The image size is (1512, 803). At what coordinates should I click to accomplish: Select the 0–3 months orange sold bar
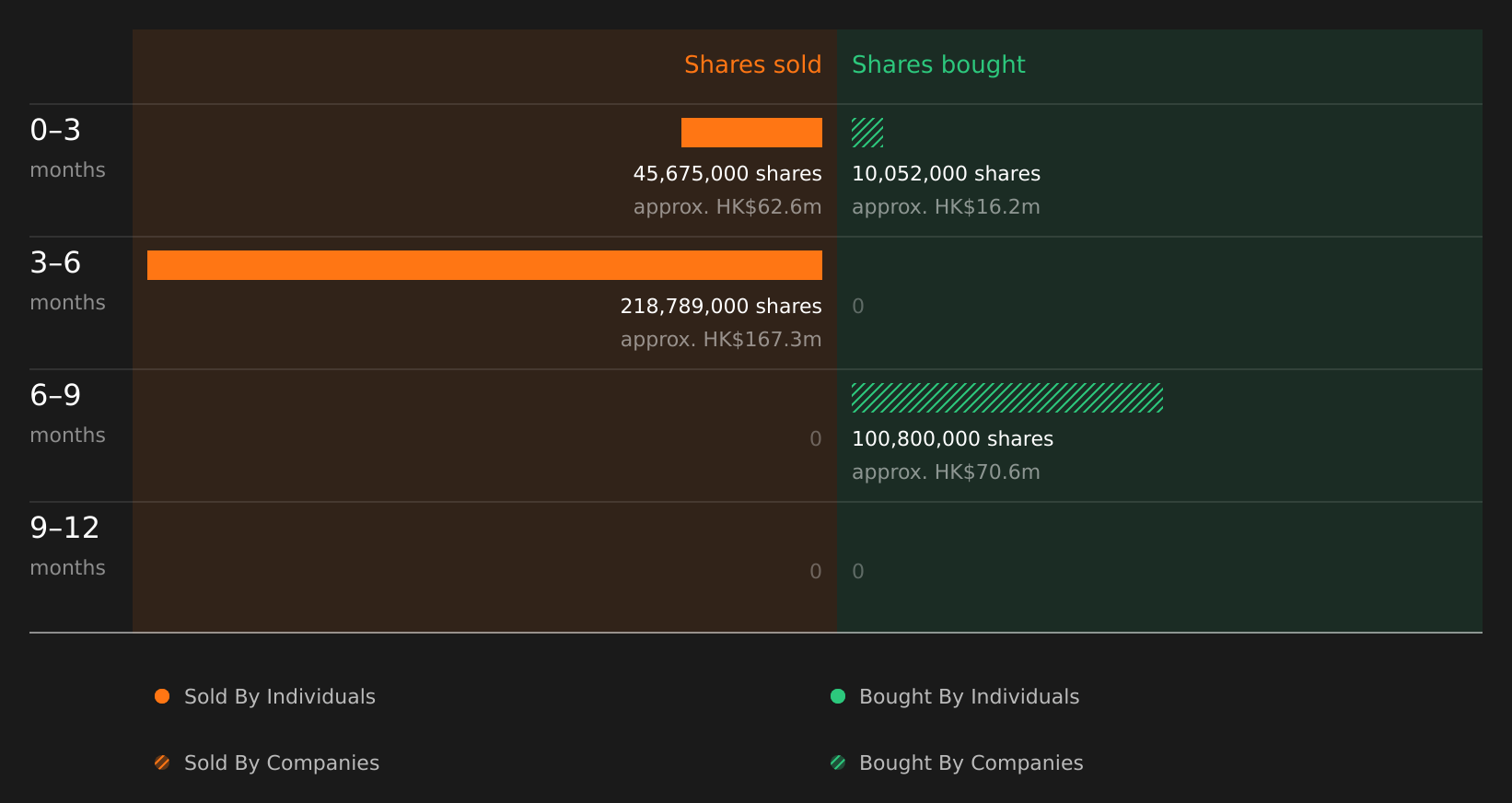[x=751, y=133]
